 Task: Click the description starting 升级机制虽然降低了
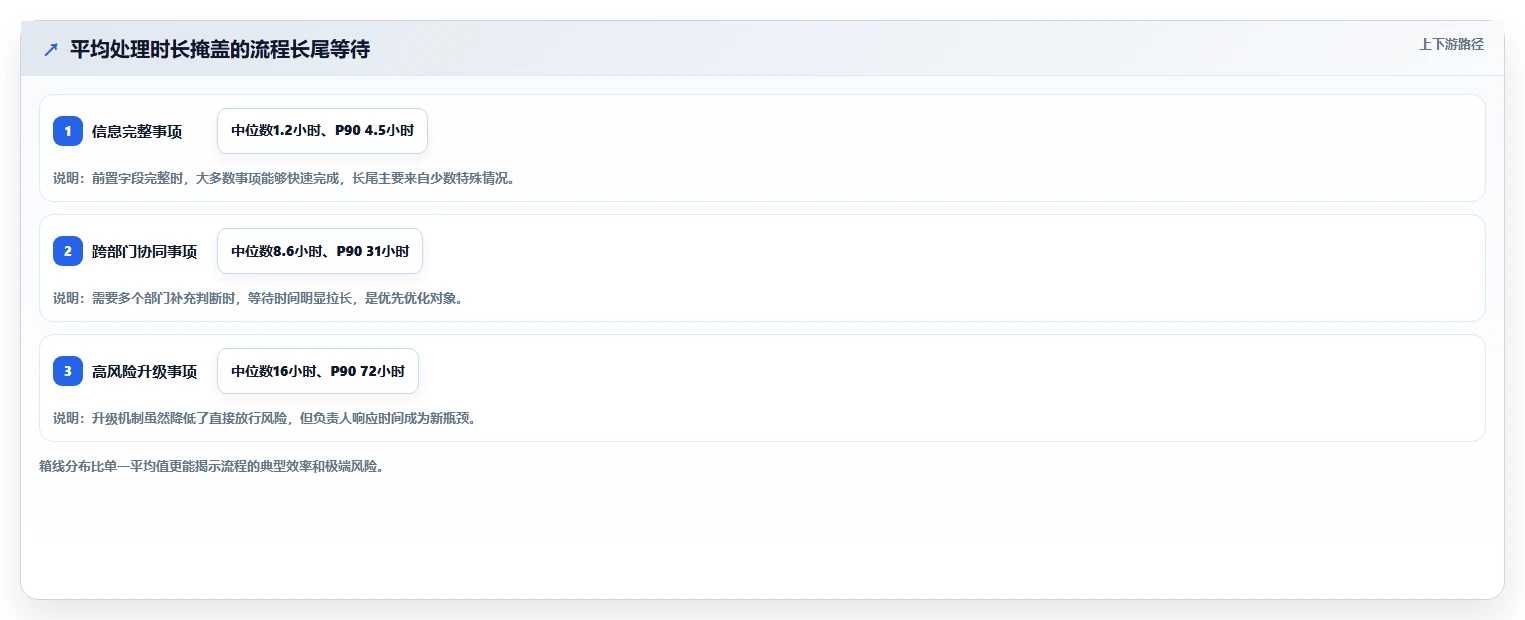(284, 419)
